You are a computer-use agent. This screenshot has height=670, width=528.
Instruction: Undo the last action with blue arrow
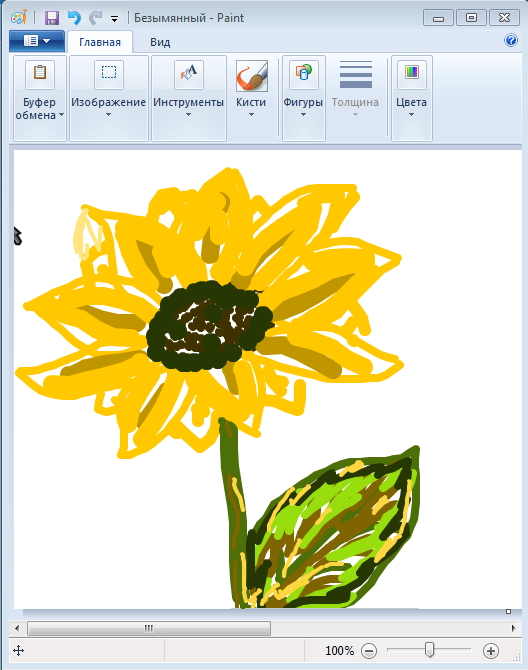(74, 18)
